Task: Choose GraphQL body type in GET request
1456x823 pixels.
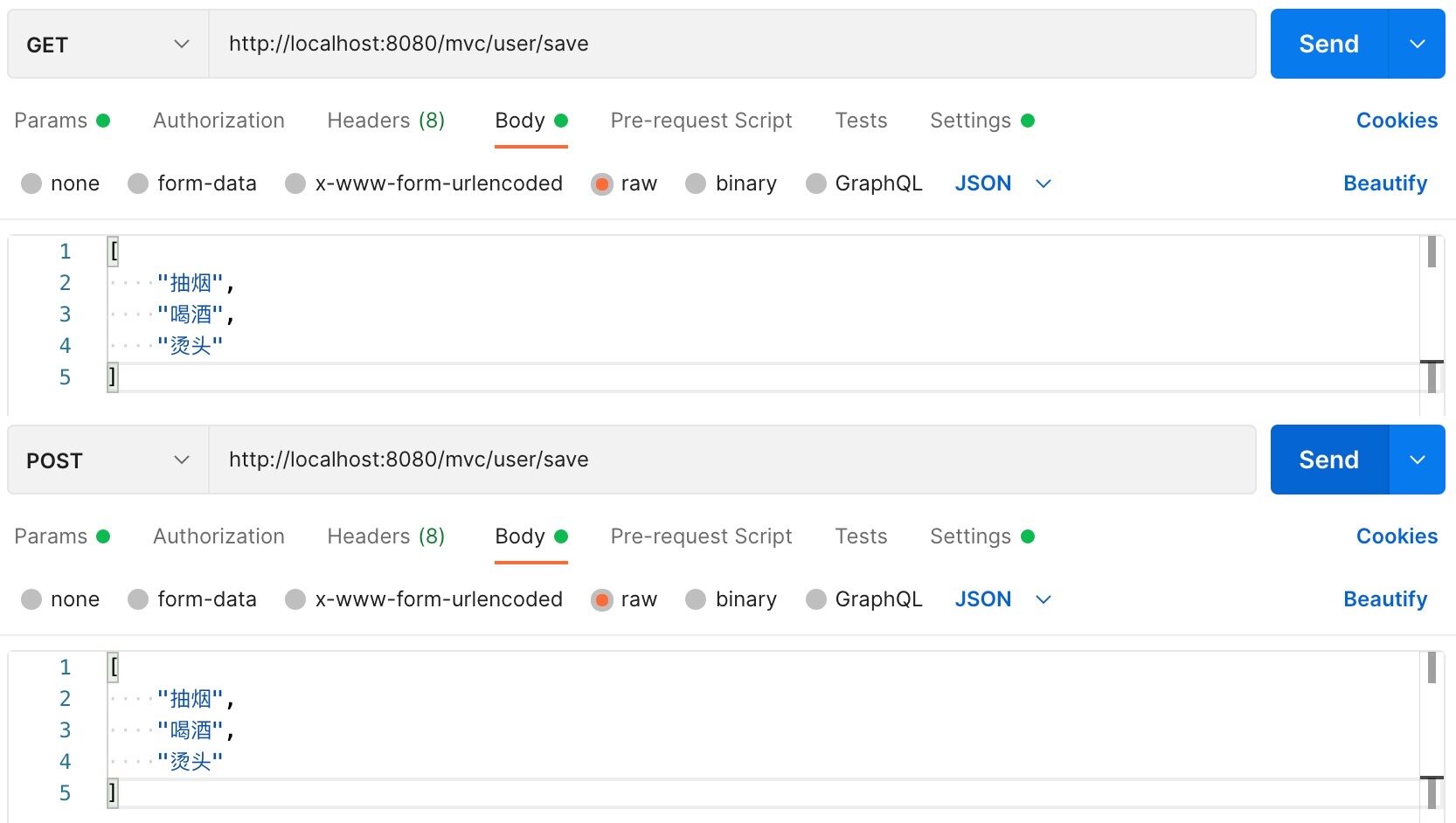Action: click(x=816, y=183)
